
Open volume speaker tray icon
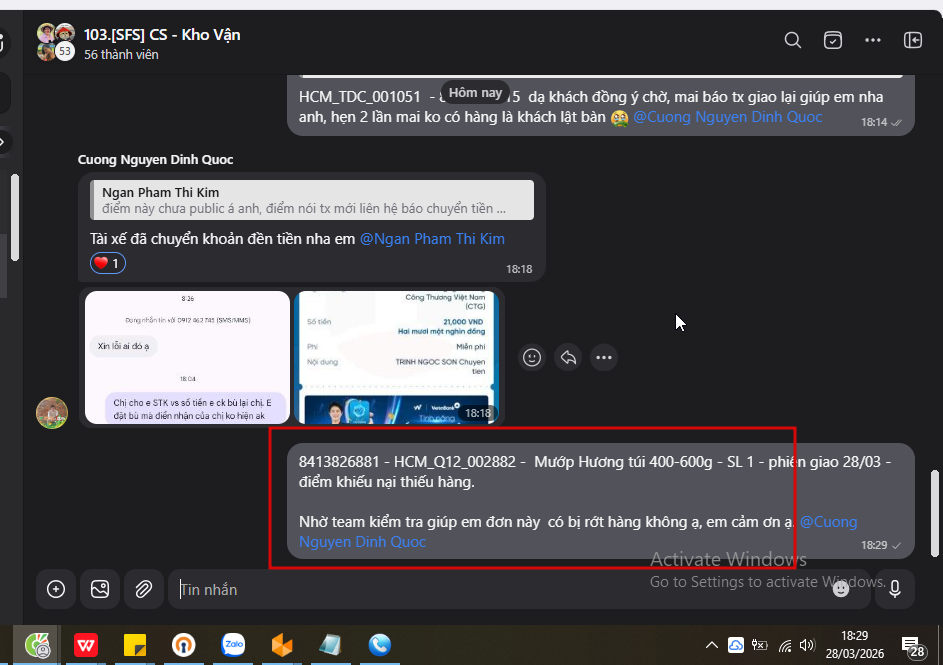807,646
